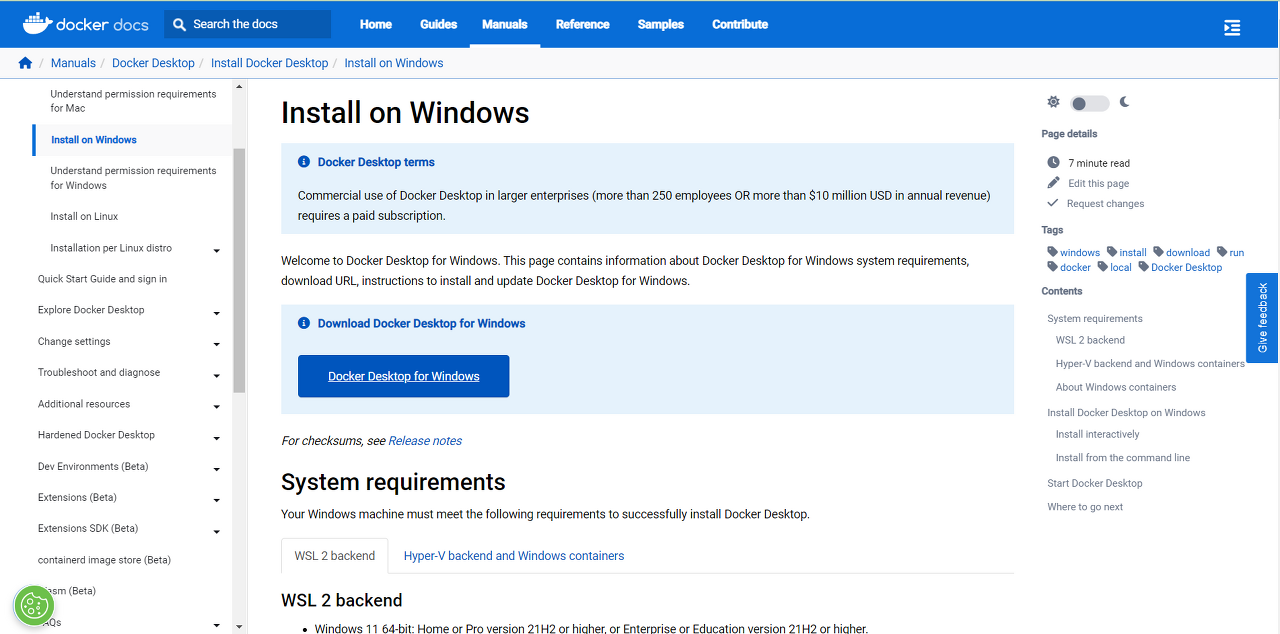This screenshot has width=1280, height=634.
Task: Expand Extensions SDK (Beta) arrow
Action: pos(217,531)
